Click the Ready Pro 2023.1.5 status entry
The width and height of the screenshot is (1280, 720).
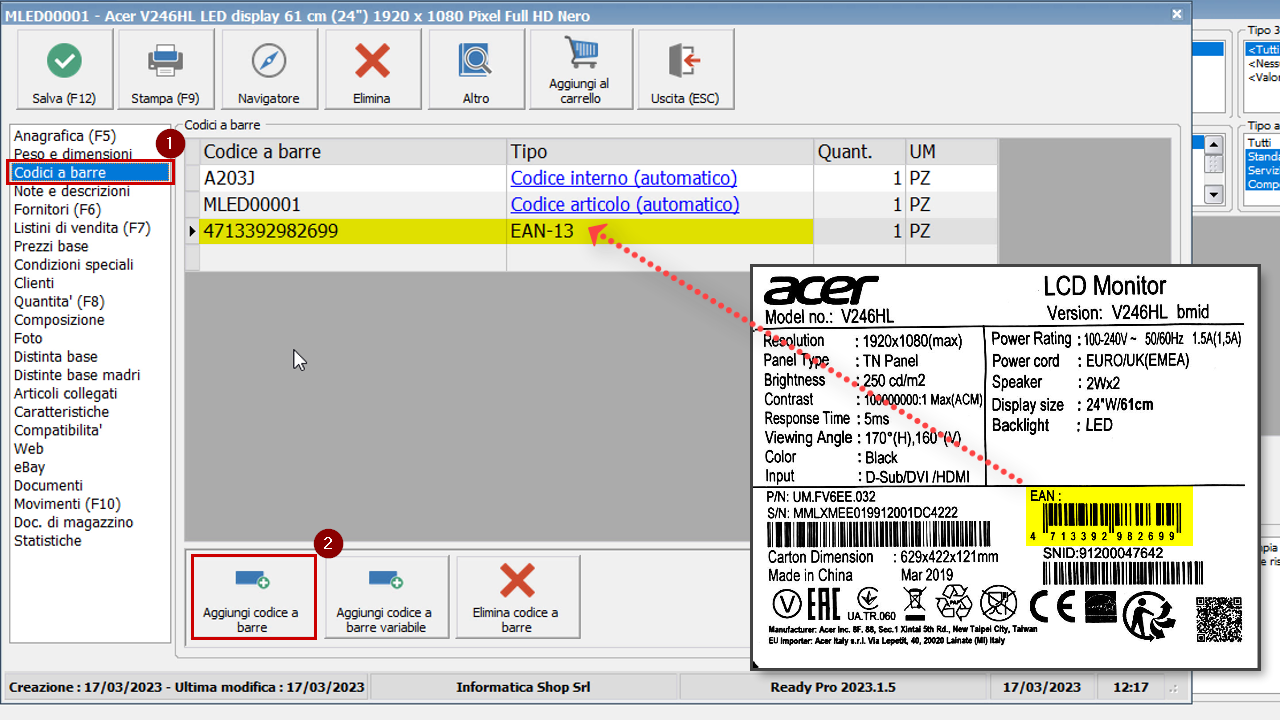point(833,687)
